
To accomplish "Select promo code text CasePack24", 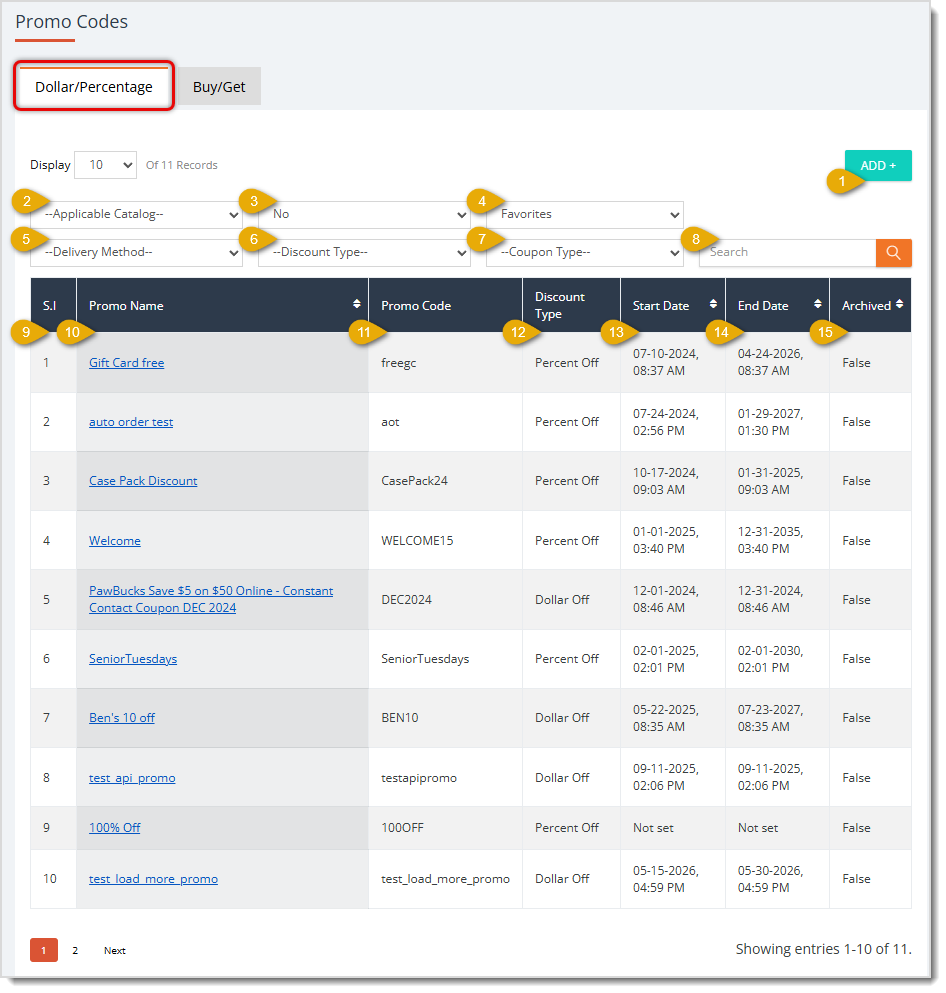I will click(414, 481).
